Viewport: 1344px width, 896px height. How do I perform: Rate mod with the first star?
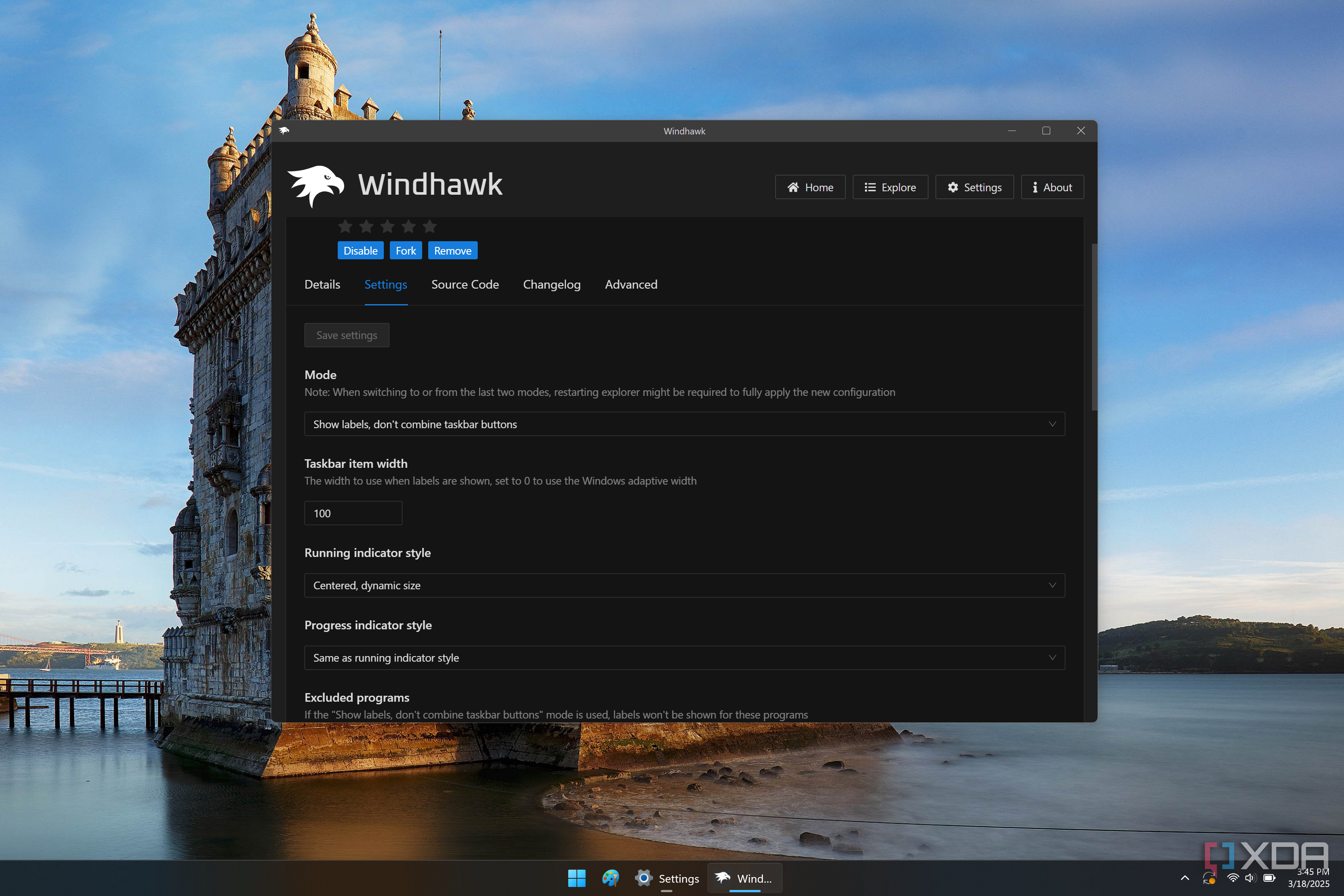(345, 227)
